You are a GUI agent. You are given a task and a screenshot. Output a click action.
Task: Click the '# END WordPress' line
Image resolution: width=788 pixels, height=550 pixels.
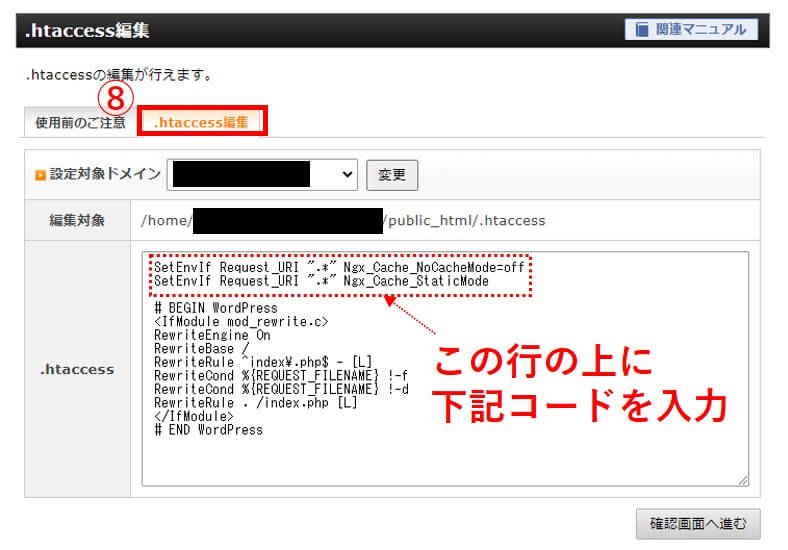[209, 430]
